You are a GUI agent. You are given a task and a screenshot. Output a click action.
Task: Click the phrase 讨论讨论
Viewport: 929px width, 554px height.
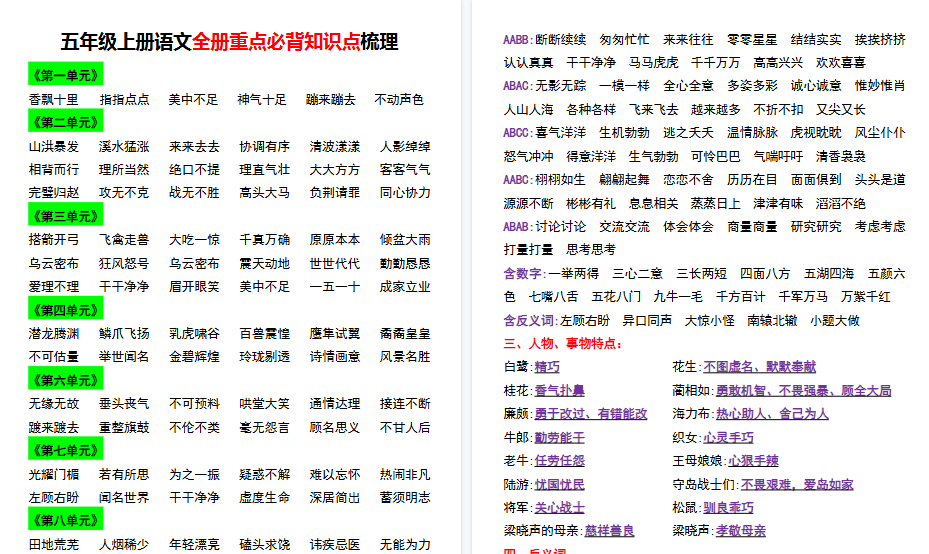560,226
